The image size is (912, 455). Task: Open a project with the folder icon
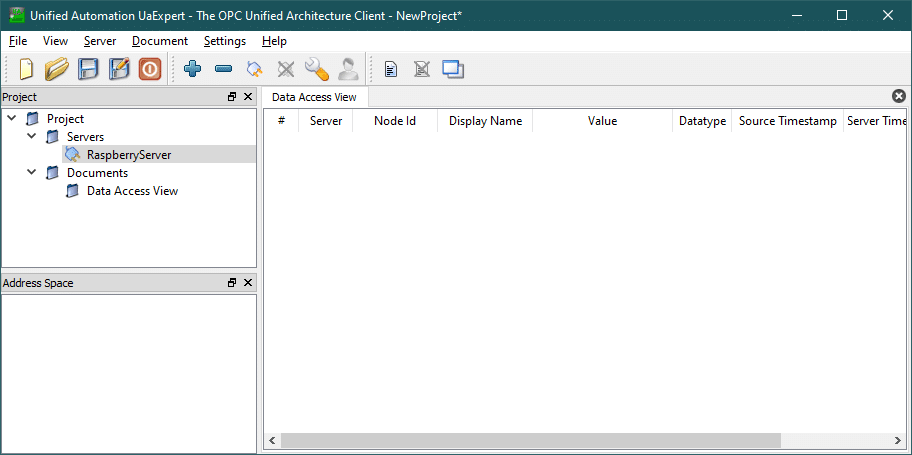(57, 69)
